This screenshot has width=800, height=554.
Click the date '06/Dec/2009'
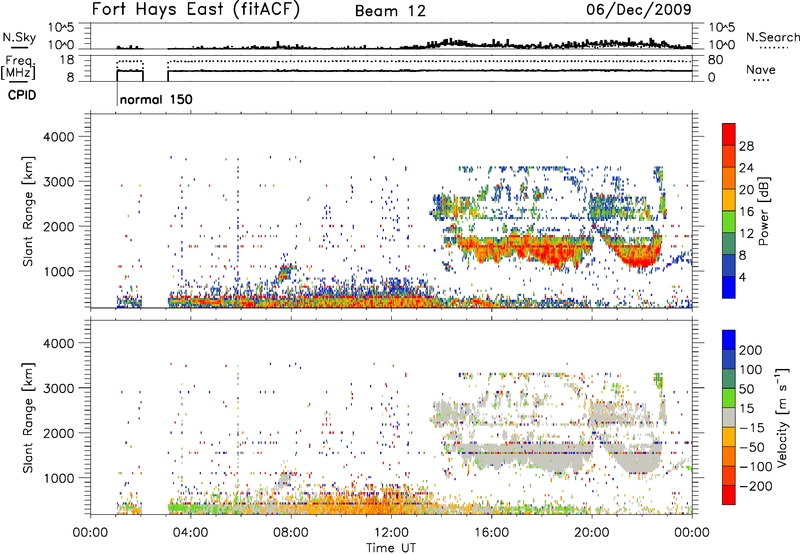639,9
